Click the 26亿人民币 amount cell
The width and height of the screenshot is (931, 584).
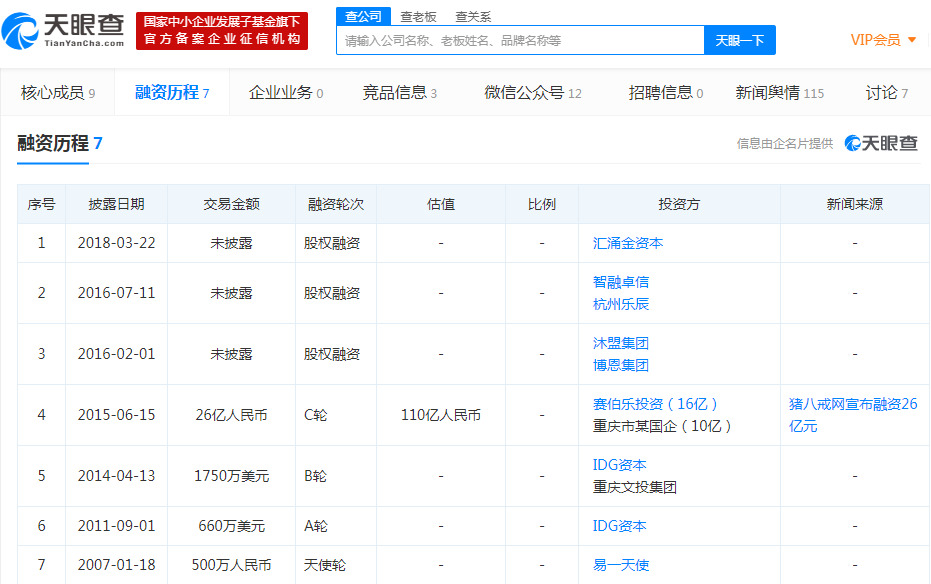tap(232, 415)
